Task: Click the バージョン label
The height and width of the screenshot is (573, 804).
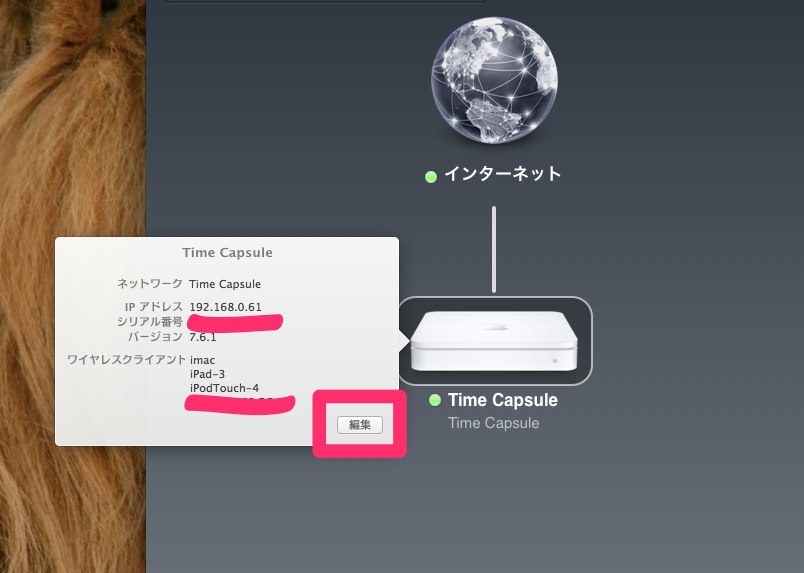Action: point(155,337)
